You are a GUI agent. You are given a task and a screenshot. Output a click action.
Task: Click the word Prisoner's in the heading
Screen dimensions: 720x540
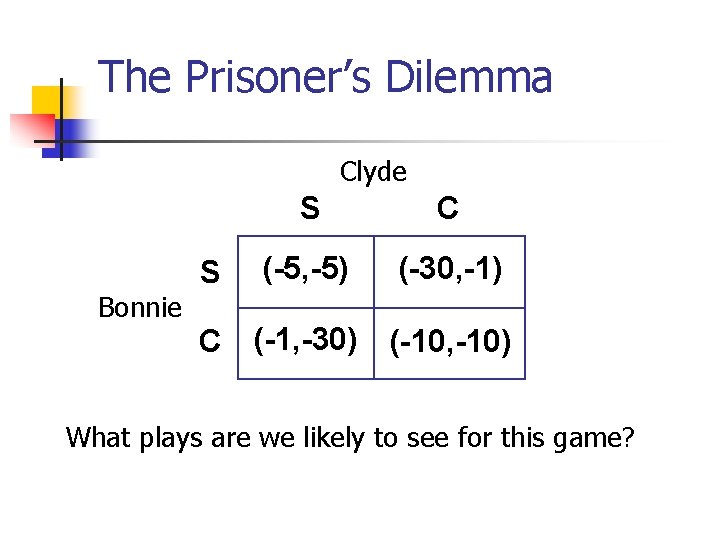pos(278,76)
